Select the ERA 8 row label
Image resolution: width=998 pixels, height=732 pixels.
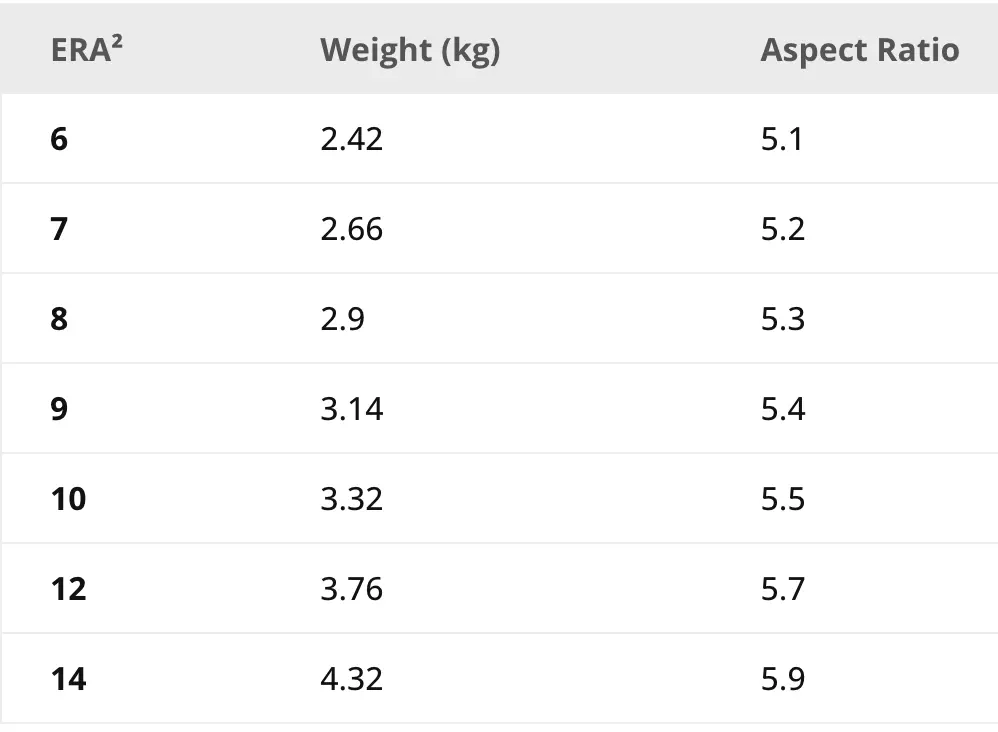click(59, 319)
